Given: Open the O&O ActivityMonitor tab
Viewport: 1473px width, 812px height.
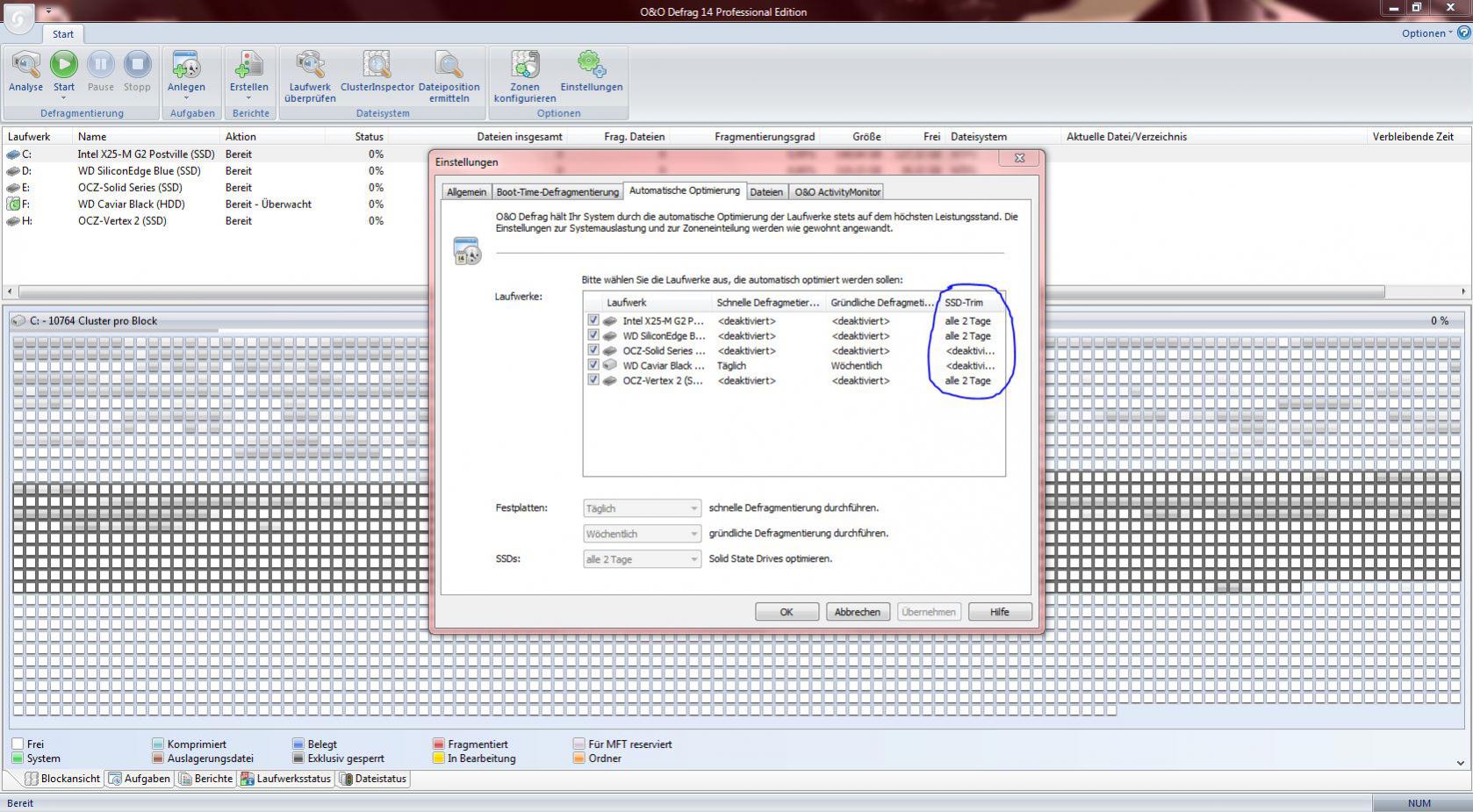Looking at the screenshot, I should (x=837, y=192).
